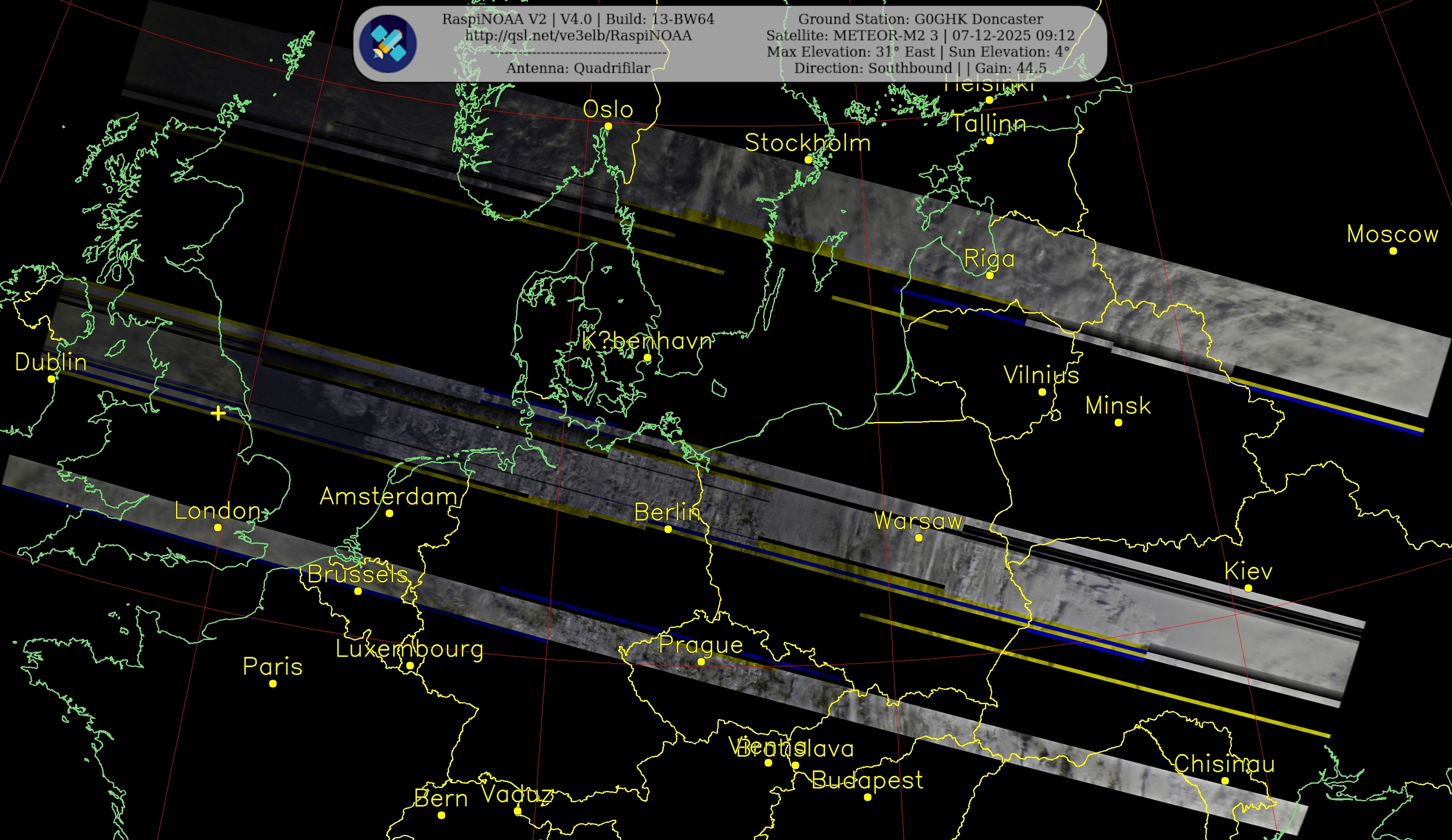
Task: Click the Stockholm city label
Action: point(807,143)
